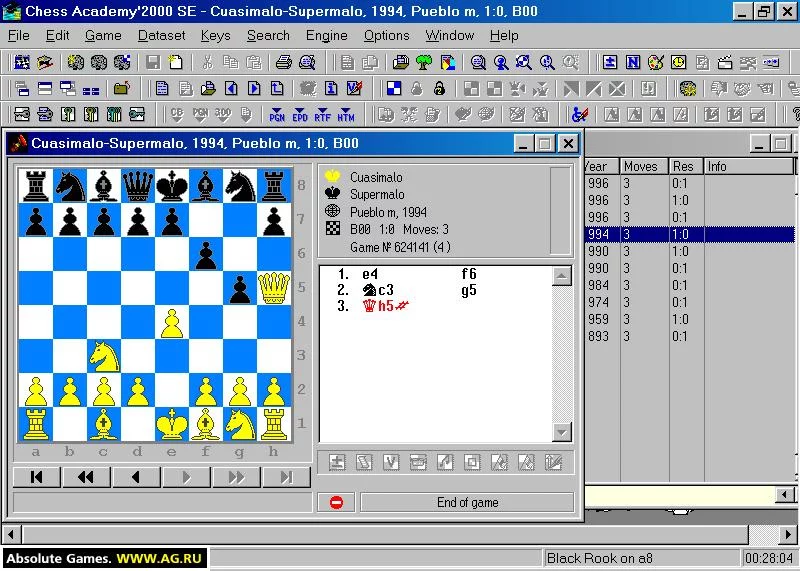This screenshot has width=800, height=571.
Task: Click the main horizontal scrollbar right arrow
Action: 789,535
